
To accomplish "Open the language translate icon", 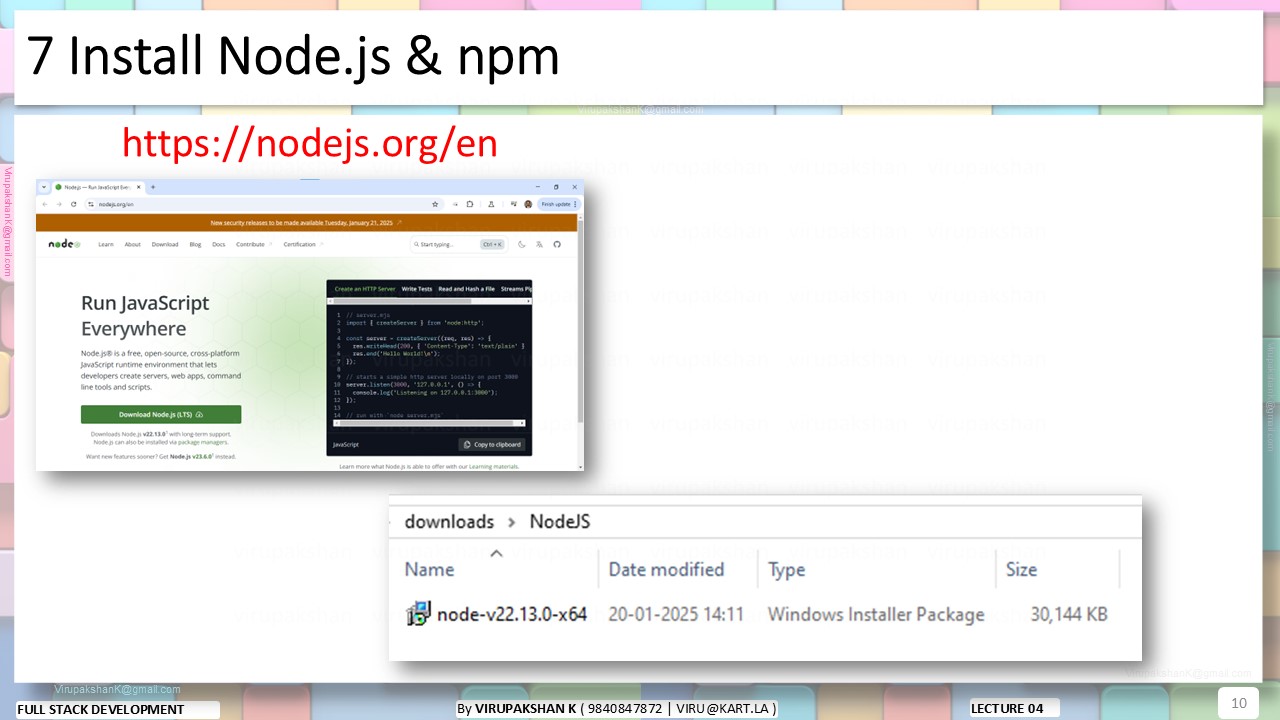I will [x=539, y=244].
